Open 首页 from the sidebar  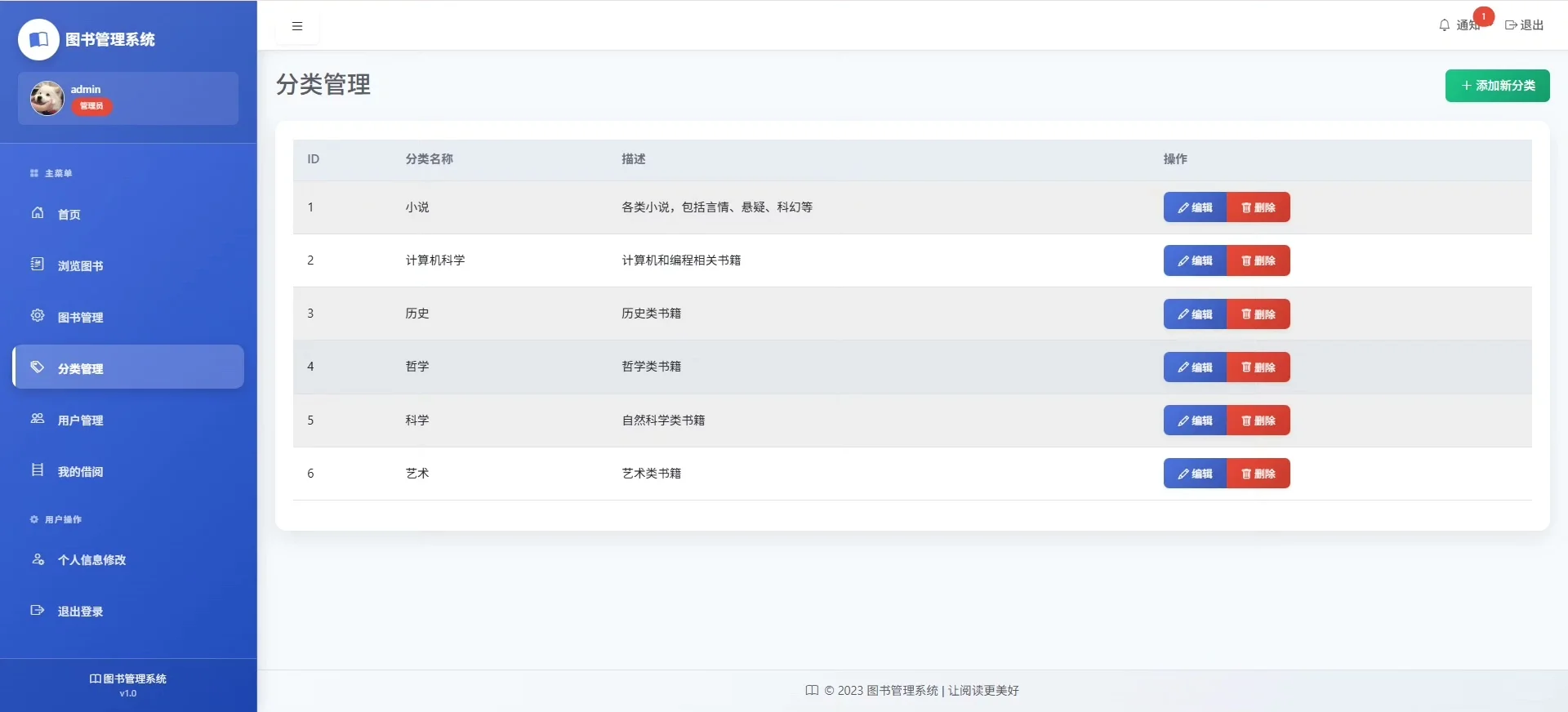tap(128, 214)
